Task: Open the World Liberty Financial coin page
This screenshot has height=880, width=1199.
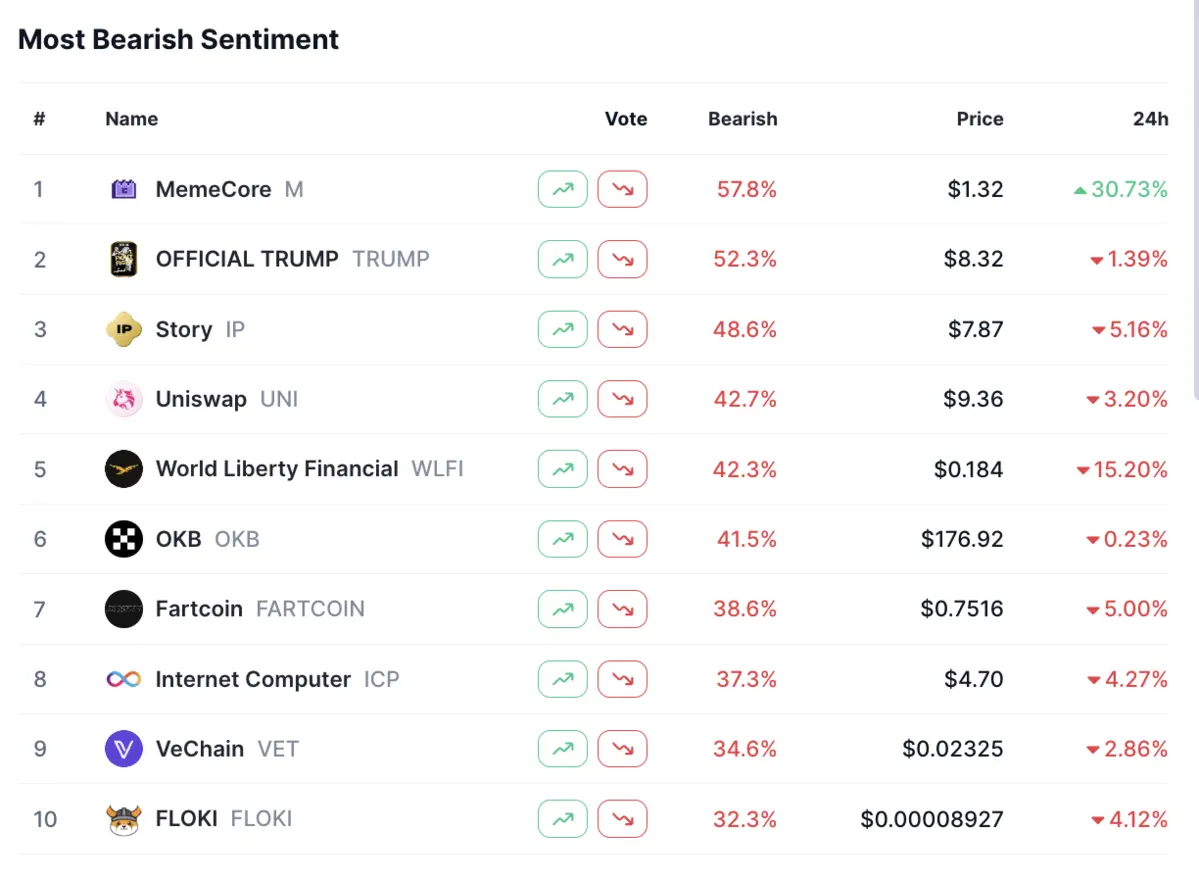Action: (277, 469)
